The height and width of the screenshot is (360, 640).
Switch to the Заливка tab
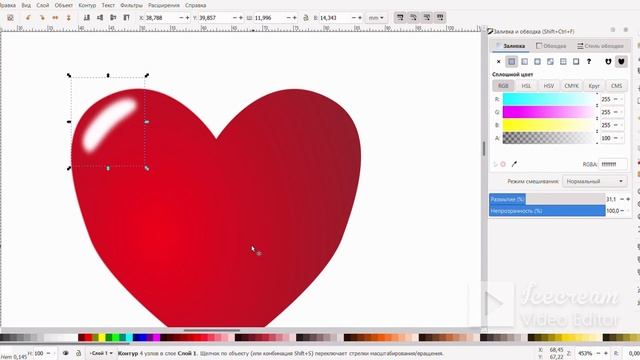510,46
